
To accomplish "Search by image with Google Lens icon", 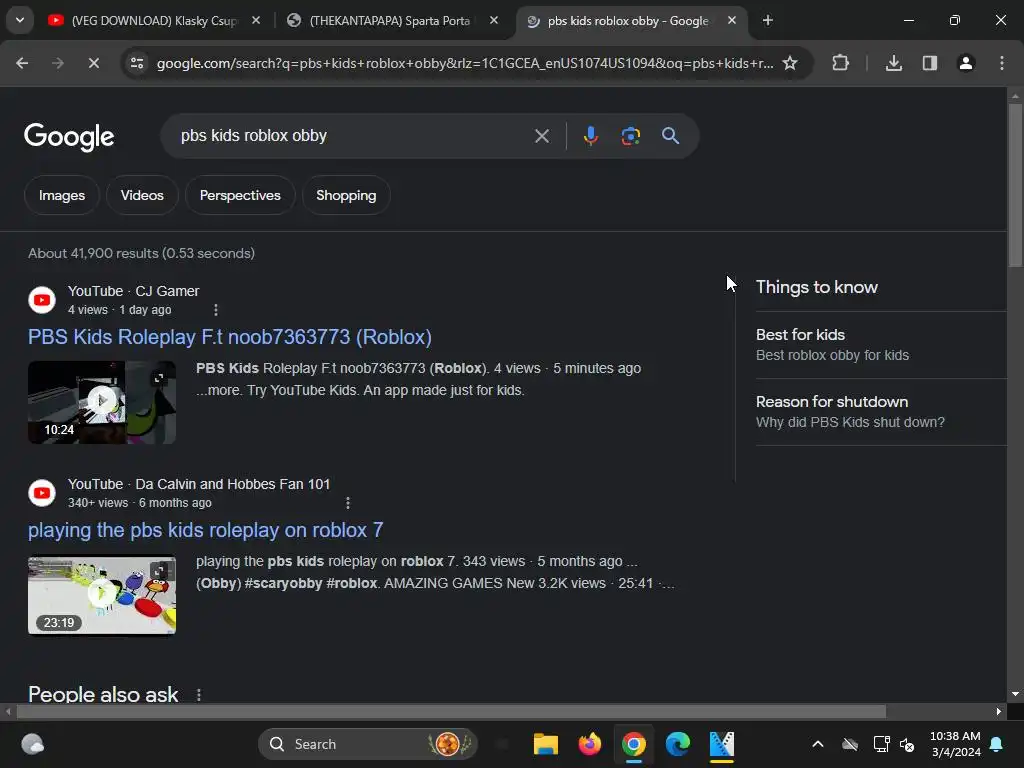I will [631, 136].
